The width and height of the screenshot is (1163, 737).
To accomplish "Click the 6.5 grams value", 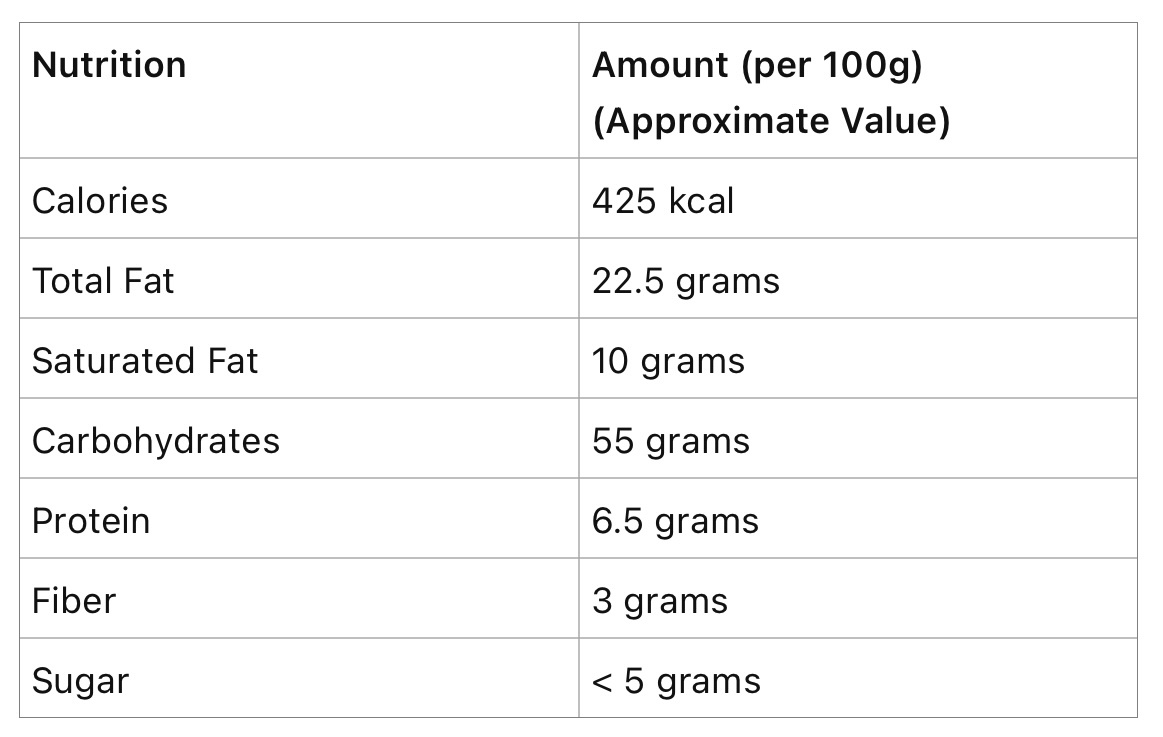I will (x=675, y=520).
